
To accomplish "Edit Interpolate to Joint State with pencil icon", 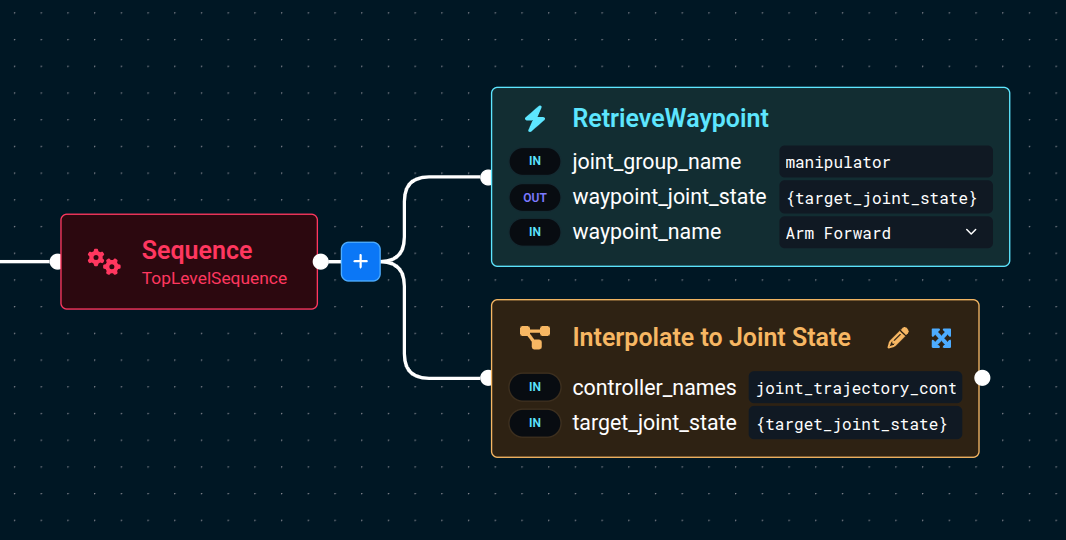I will 898,338.
